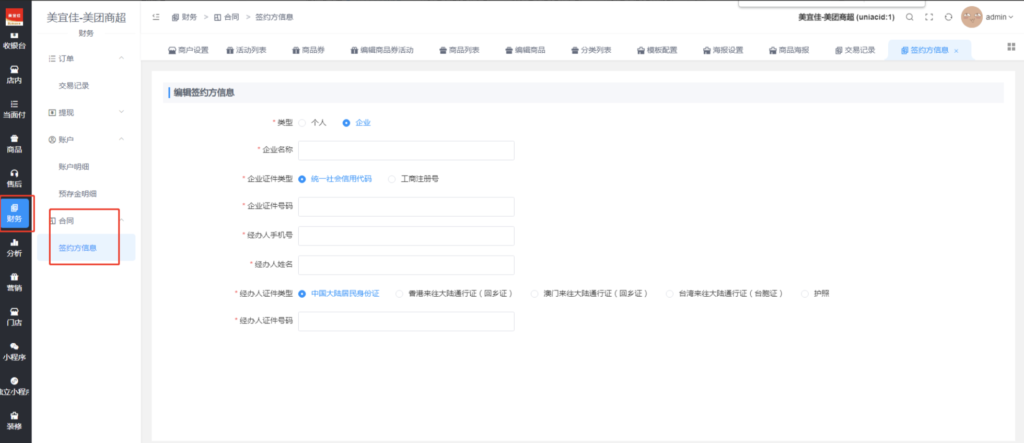Click inside the 经办人姓名 input field

tap(406, 265)
